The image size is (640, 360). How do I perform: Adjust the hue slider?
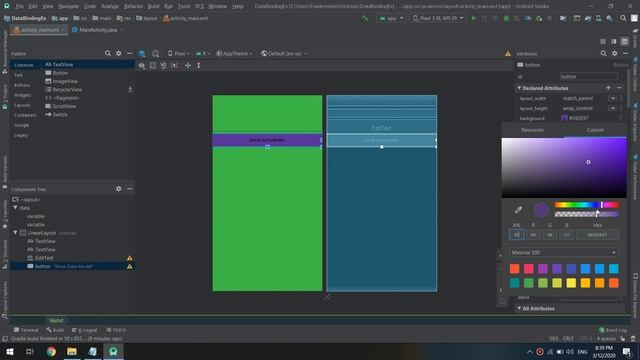[587, 205]
